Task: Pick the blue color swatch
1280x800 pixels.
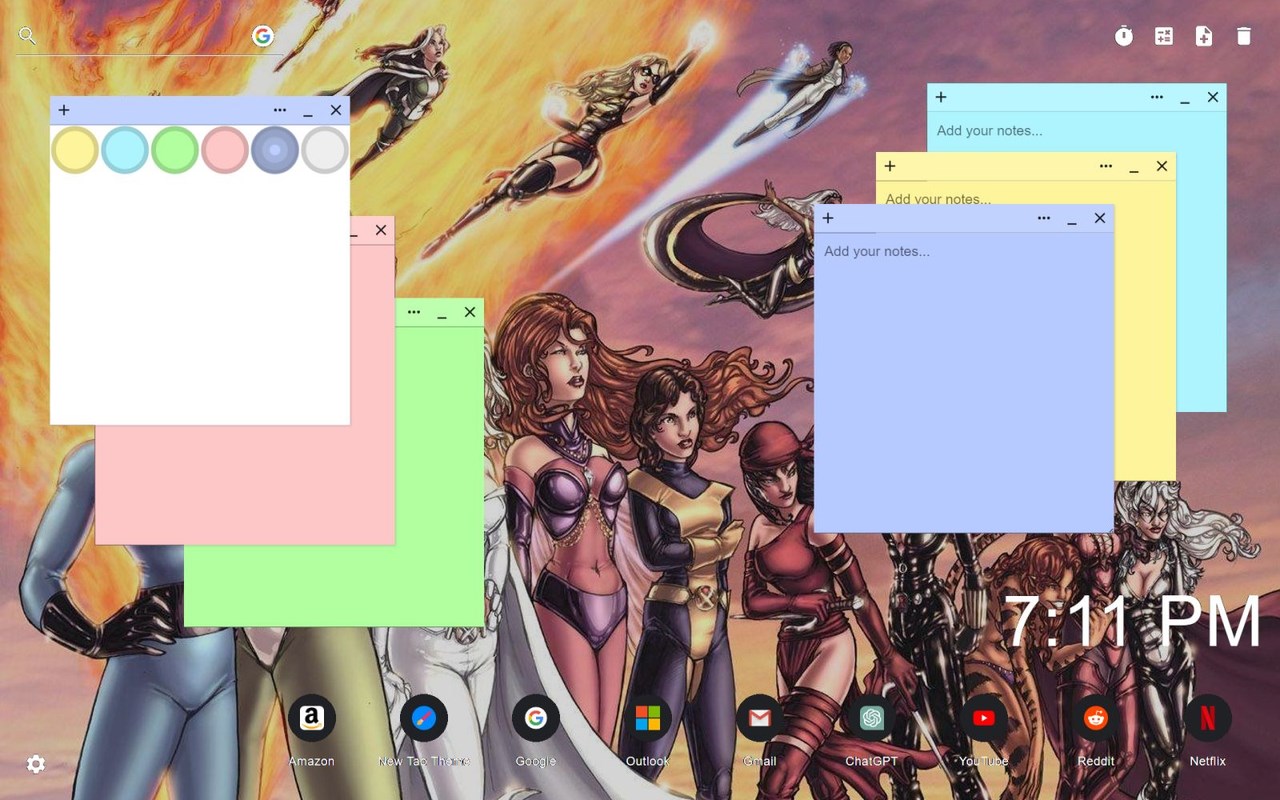Action: [x=275, y=150]
